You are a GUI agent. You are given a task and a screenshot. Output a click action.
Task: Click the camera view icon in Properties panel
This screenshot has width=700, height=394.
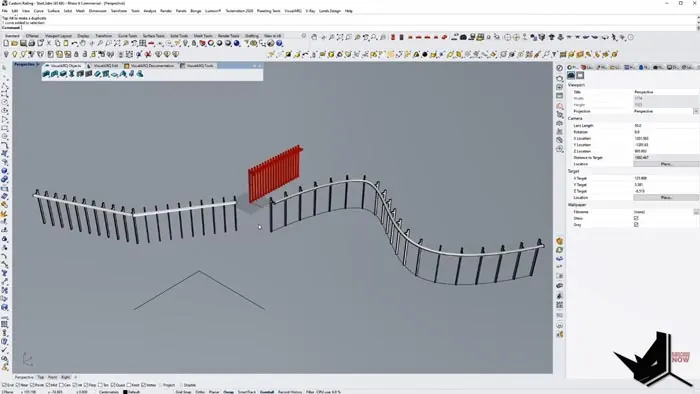coord(571,75)
